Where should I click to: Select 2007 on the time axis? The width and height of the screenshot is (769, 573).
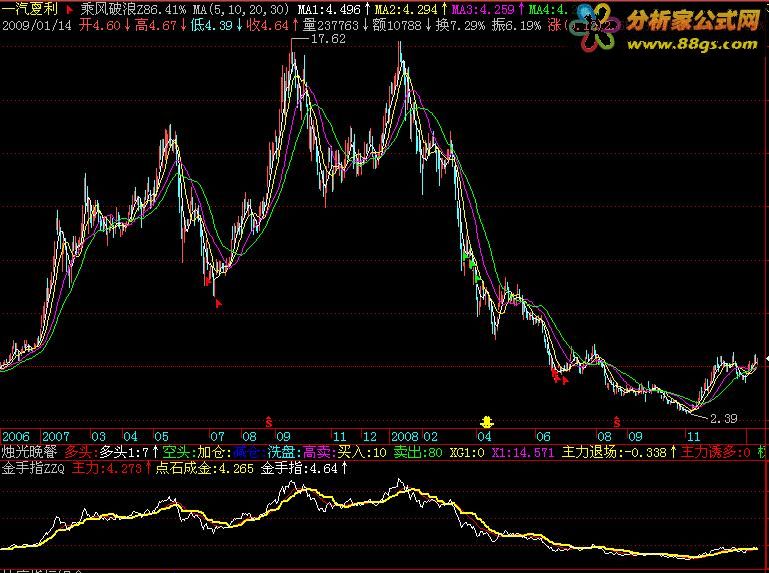point(56,436)
